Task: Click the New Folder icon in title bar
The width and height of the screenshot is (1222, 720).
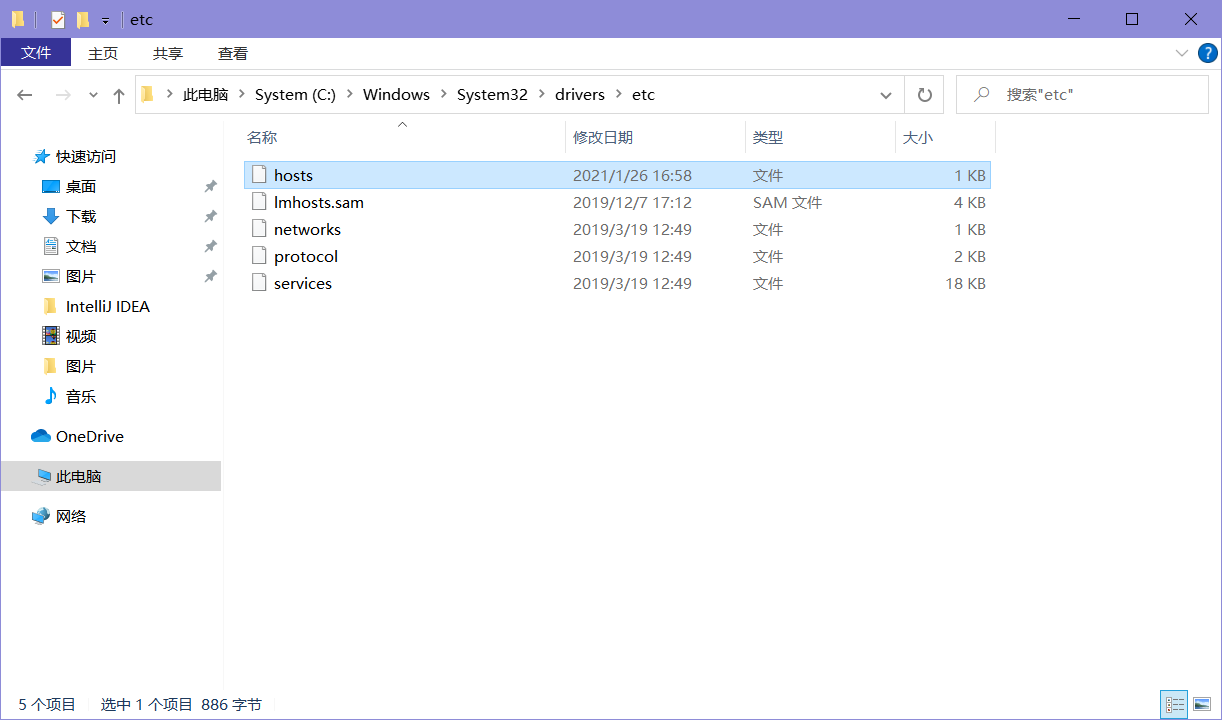Action: [83, 19]
